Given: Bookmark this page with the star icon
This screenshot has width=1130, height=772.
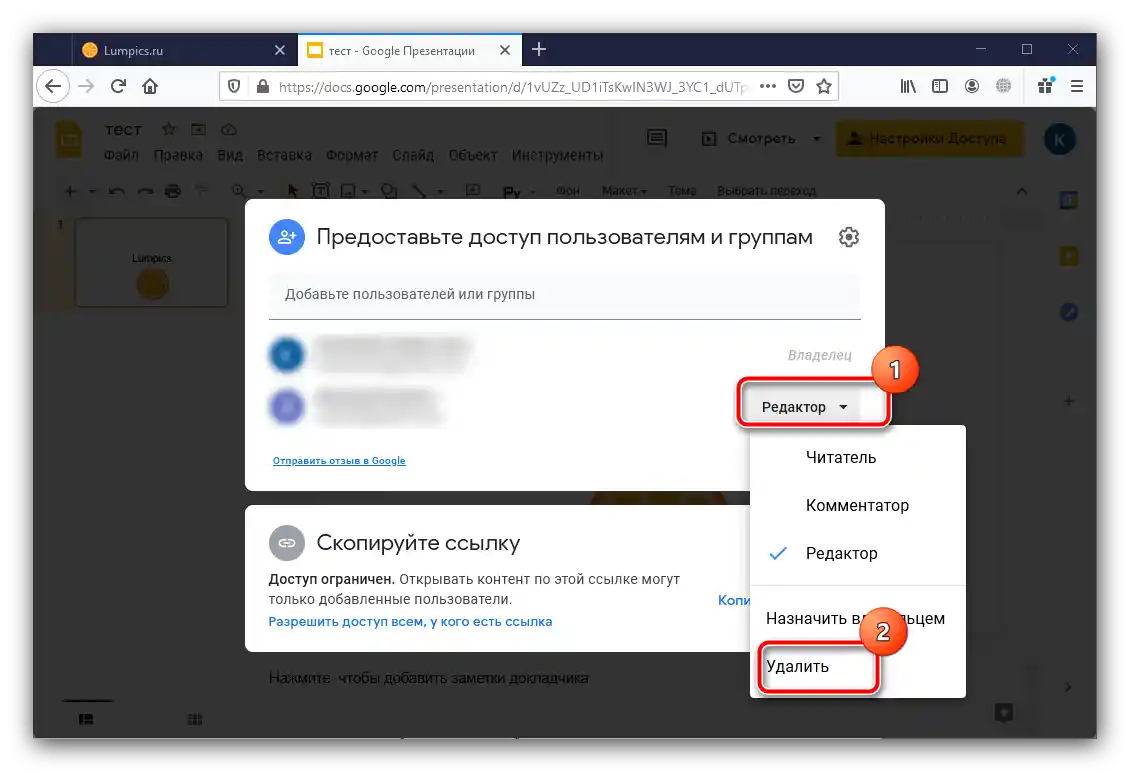Looking at the screenshot, I should [824, 86].
